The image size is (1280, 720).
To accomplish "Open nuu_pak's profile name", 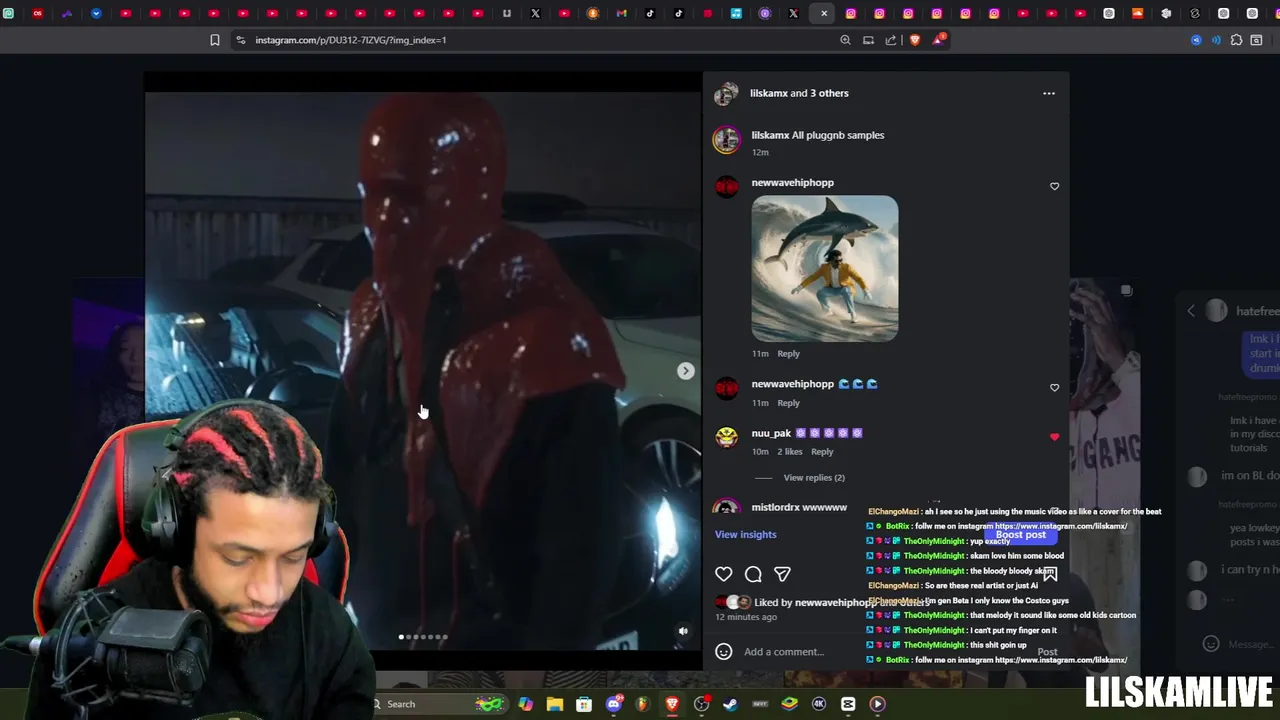I will click(x=771, y=433).
